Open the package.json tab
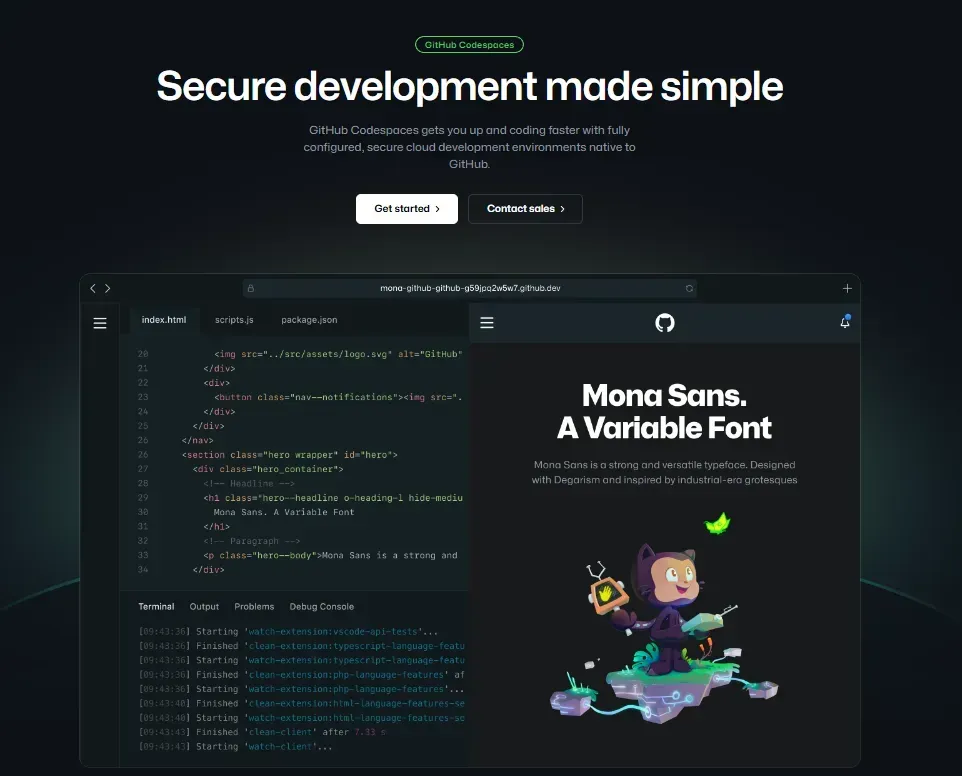 (x=309, y=319)
